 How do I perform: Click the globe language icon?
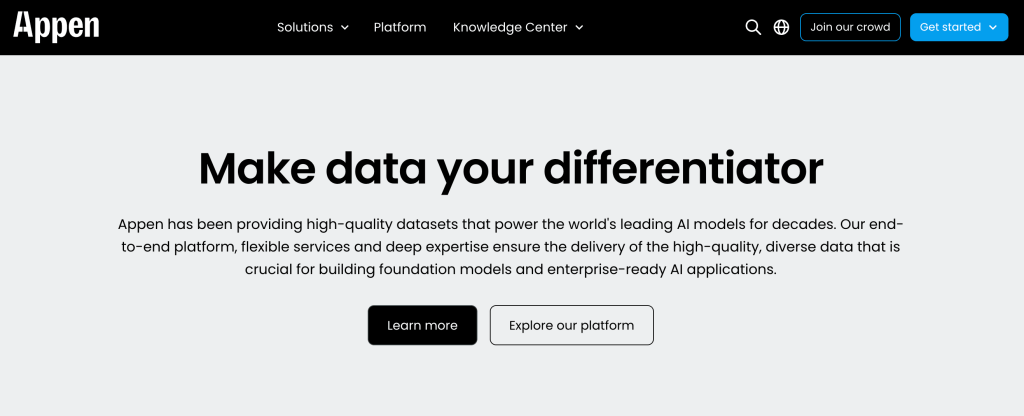pyautogui.click(x=782, y=27)
